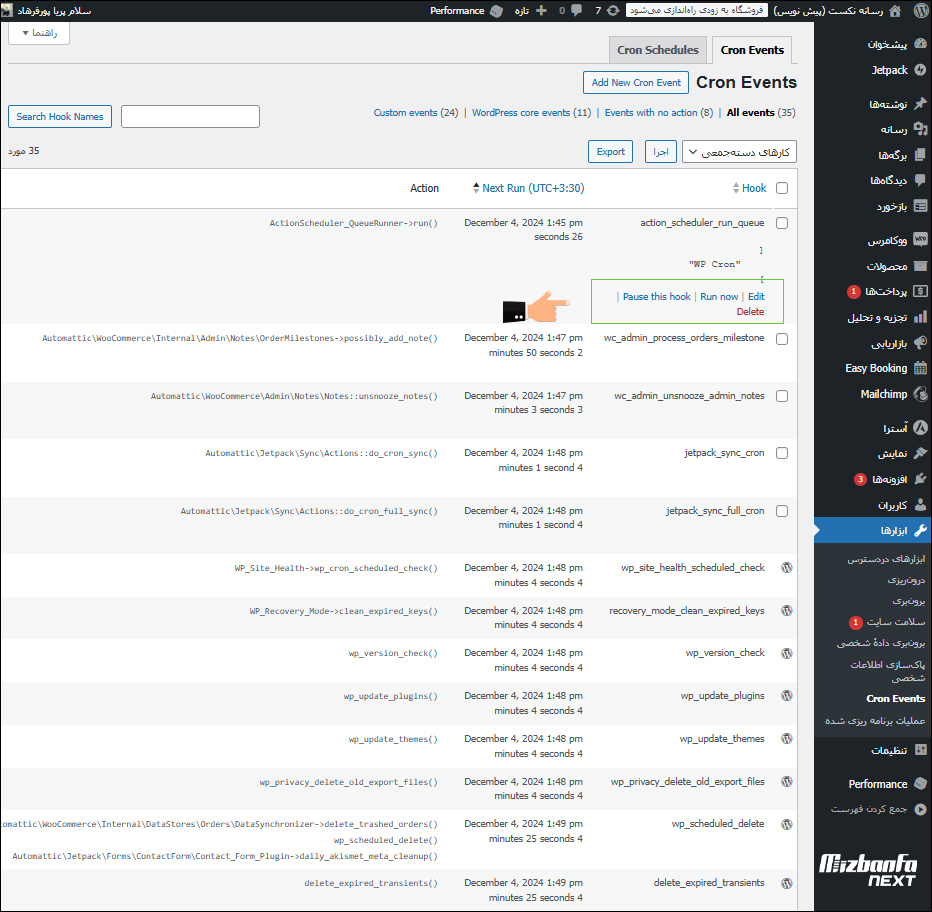Open Plugins (افزونه‌ها) plug icon

[x=920, y=479]
